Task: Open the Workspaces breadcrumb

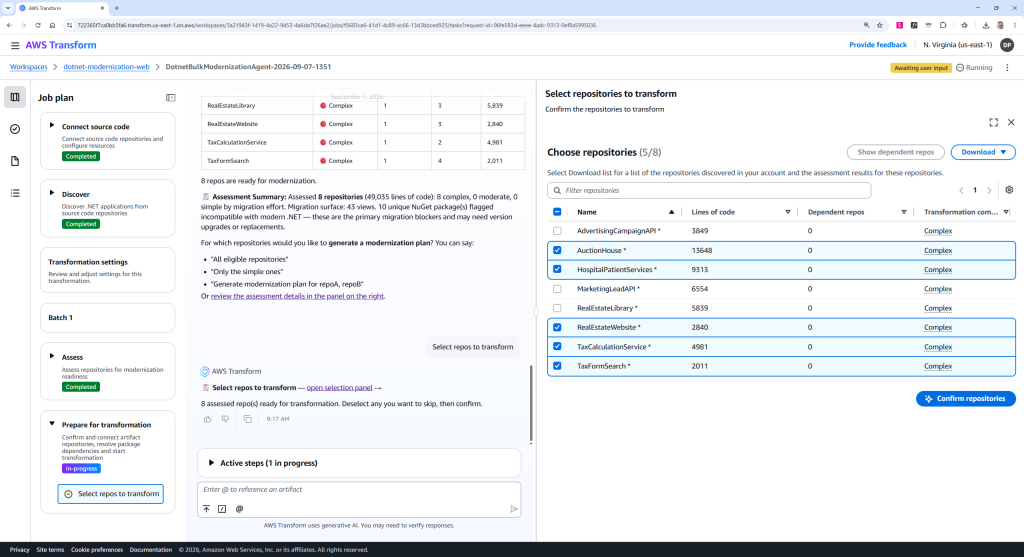Action: pos(29,67)
